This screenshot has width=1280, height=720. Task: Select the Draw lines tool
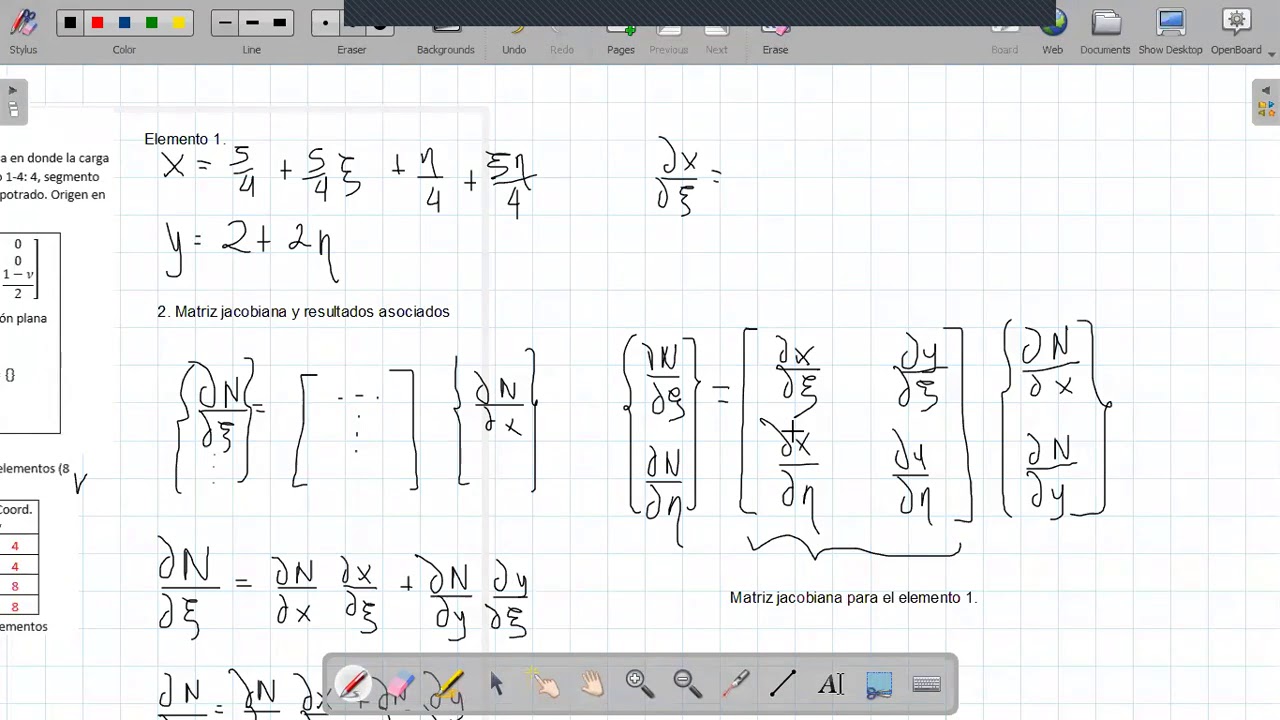[783, 684]
